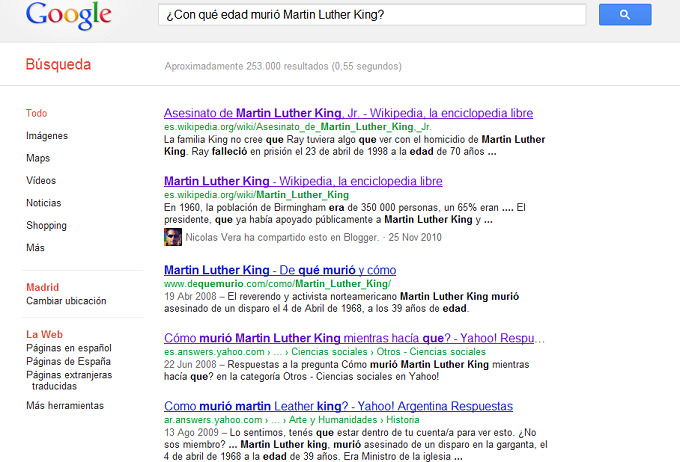
Task: Filter by Páginas en español
Action: pos(69,348)
